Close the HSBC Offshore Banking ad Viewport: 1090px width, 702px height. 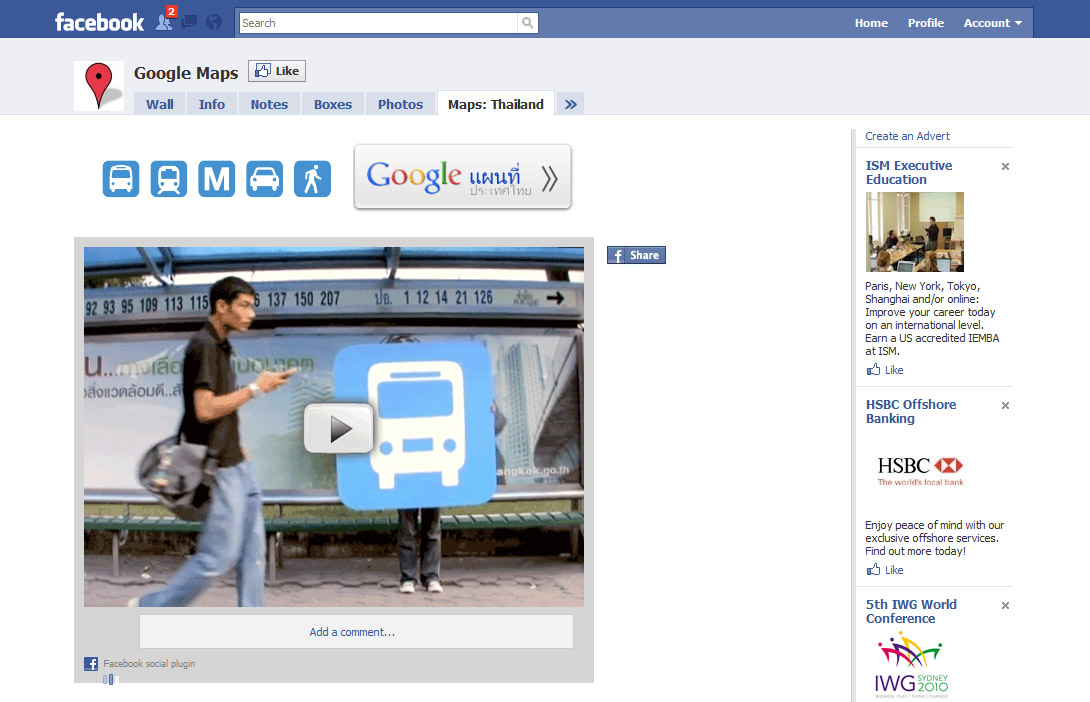[1005, 406]
